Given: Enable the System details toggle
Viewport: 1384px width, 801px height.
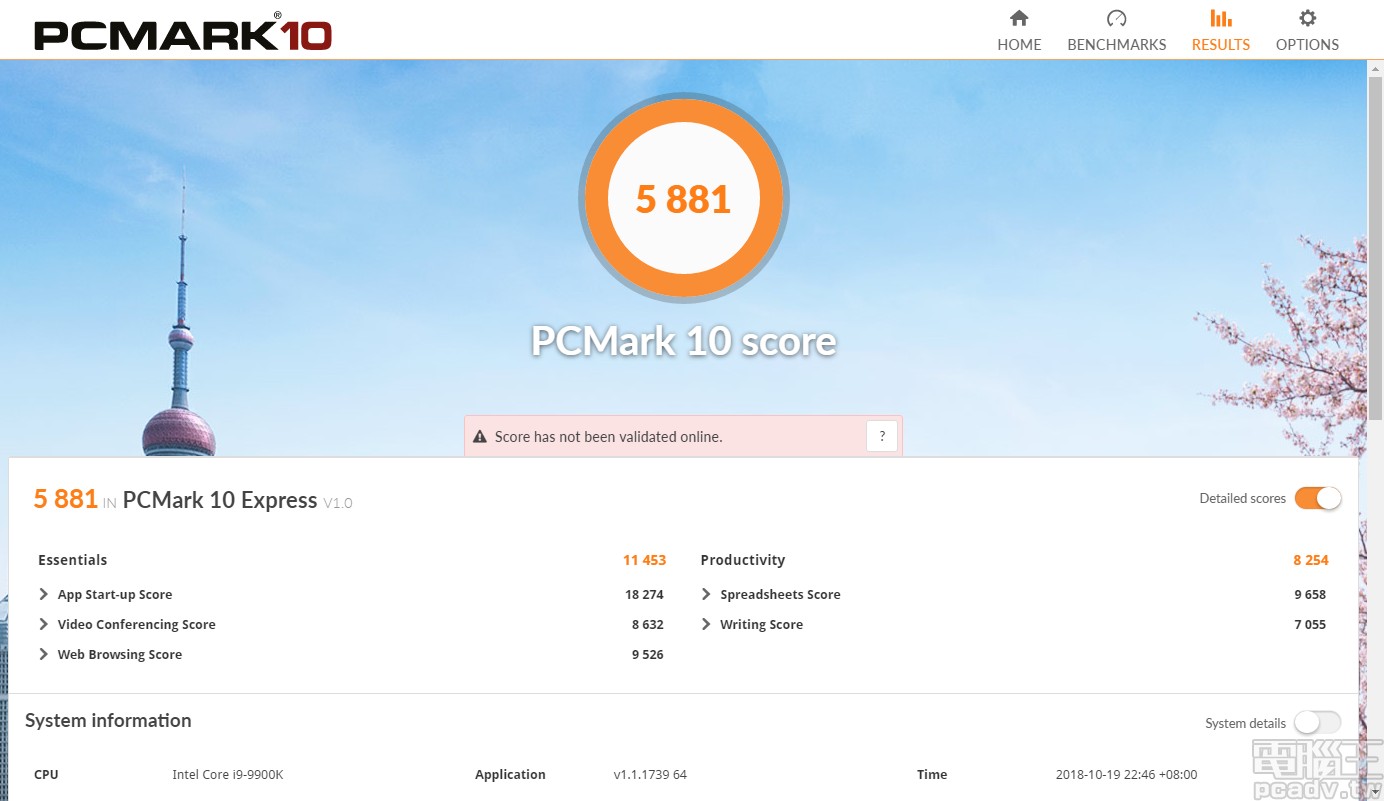Looking at the screenshot, I should pyautogui.click(x=1318, y=723).
